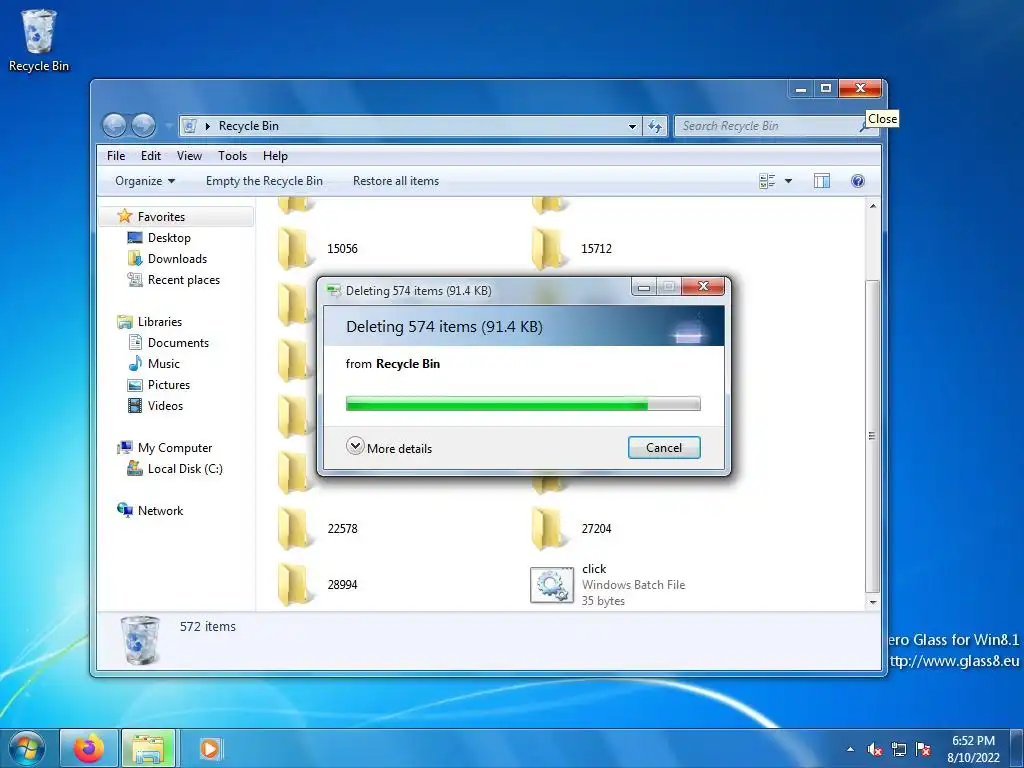1024x768 pixels.
Task: Switch to the Explorer taskbar button
Action: click(x=148, y=748)
